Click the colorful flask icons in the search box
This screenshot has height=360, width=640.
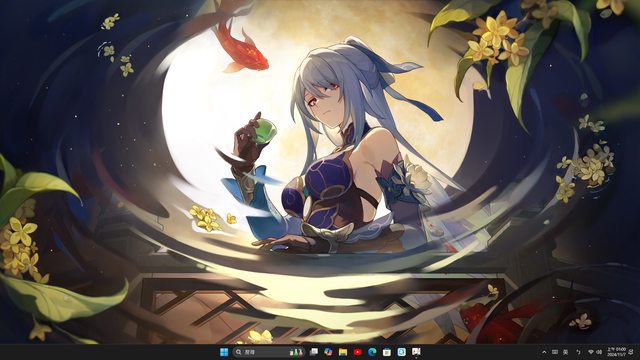pos(297,352)
